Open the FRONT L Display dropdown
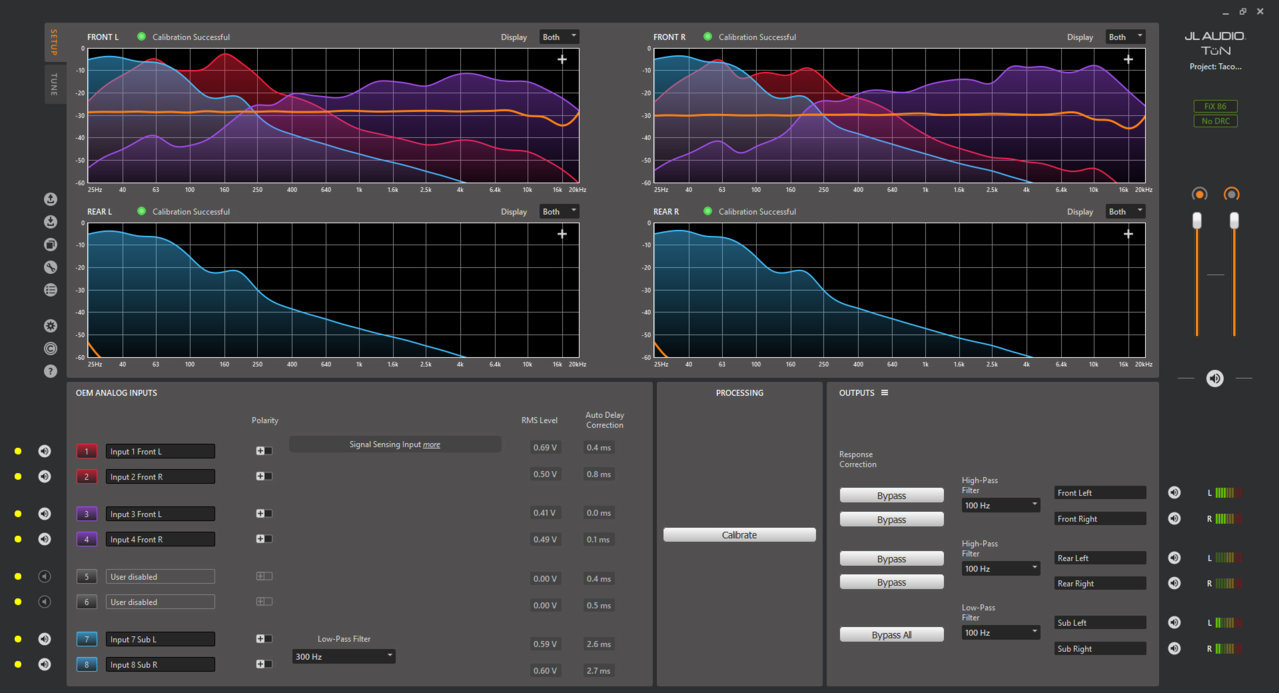Image resolution: width=1279 pixels, height=693 pixels. (560, 37)
